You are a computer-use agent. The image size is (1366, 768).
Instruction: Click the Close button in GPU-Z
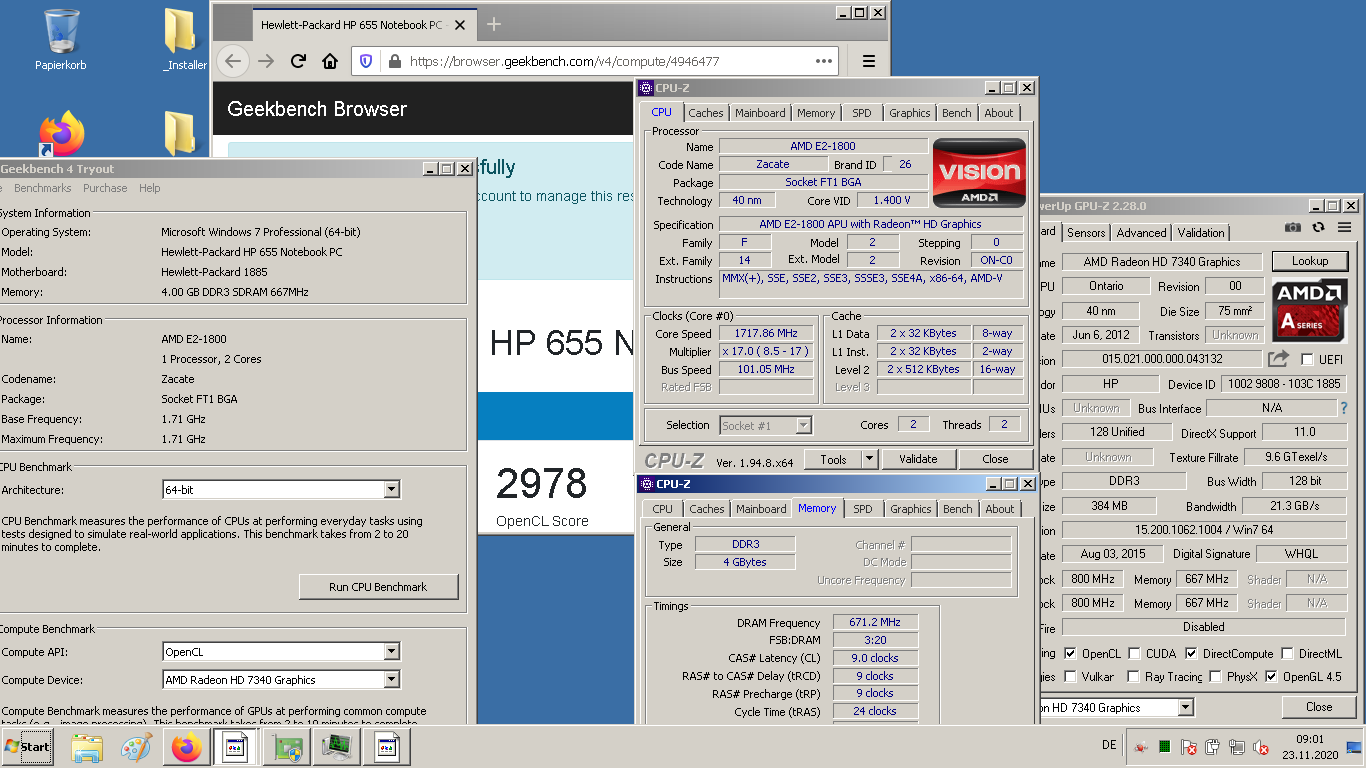1319,706
